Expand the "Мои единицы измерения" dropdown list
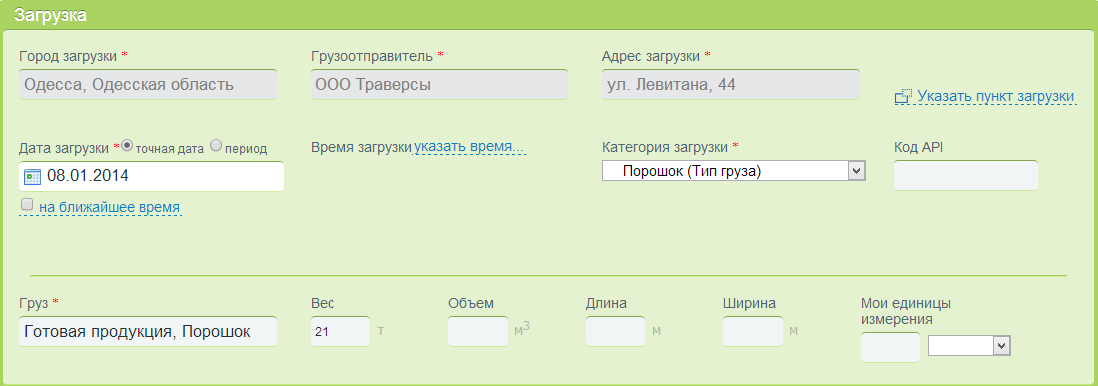Viewport: 1098px width, 386px height. tap(969, 345)
